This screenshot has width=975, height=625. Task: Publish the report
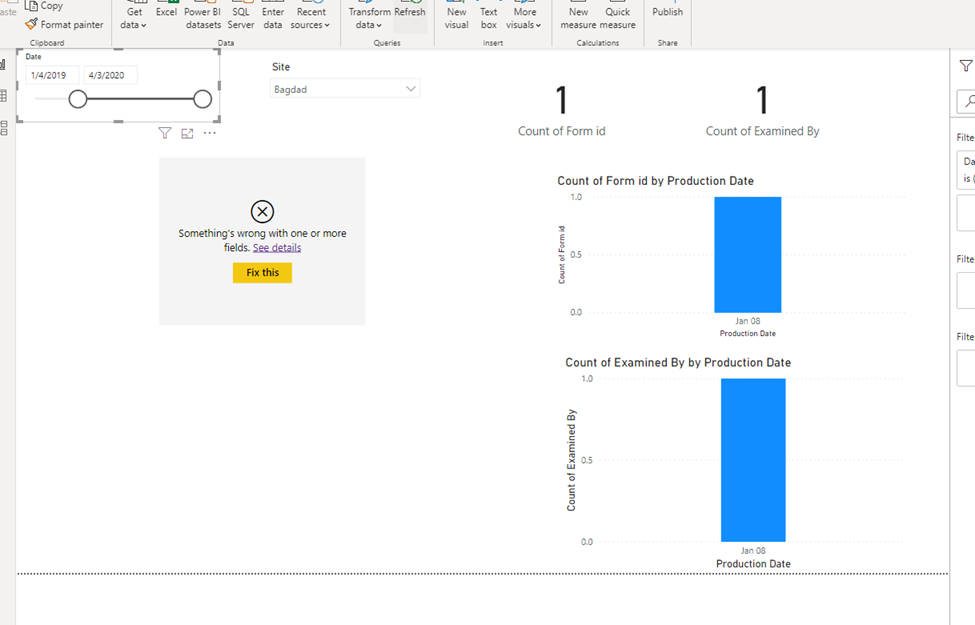tap(667, 11)
